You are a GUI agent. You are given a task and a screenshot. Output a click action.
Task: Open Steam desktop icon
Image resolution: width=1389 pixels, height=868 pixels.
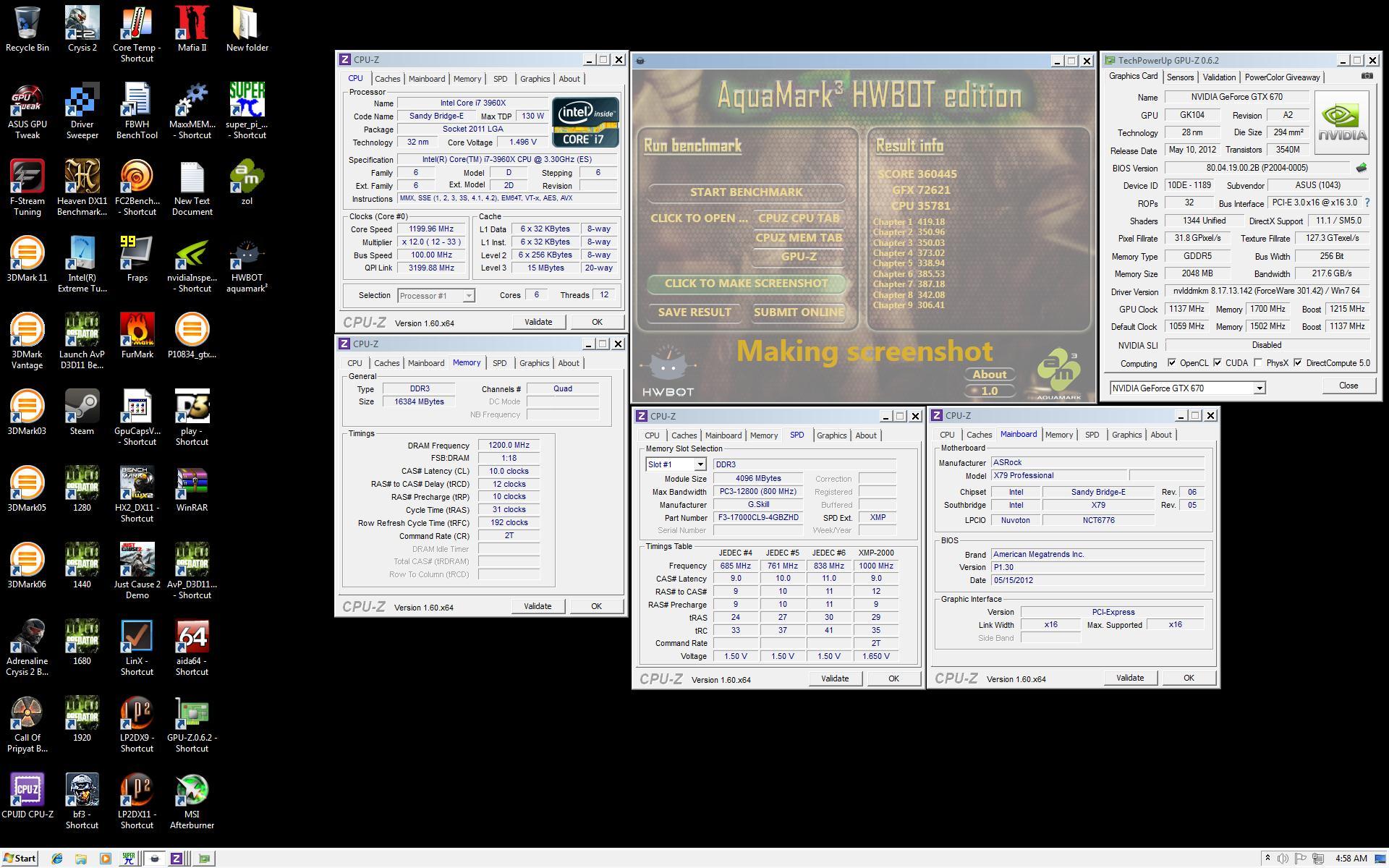[x=82, y=412]
